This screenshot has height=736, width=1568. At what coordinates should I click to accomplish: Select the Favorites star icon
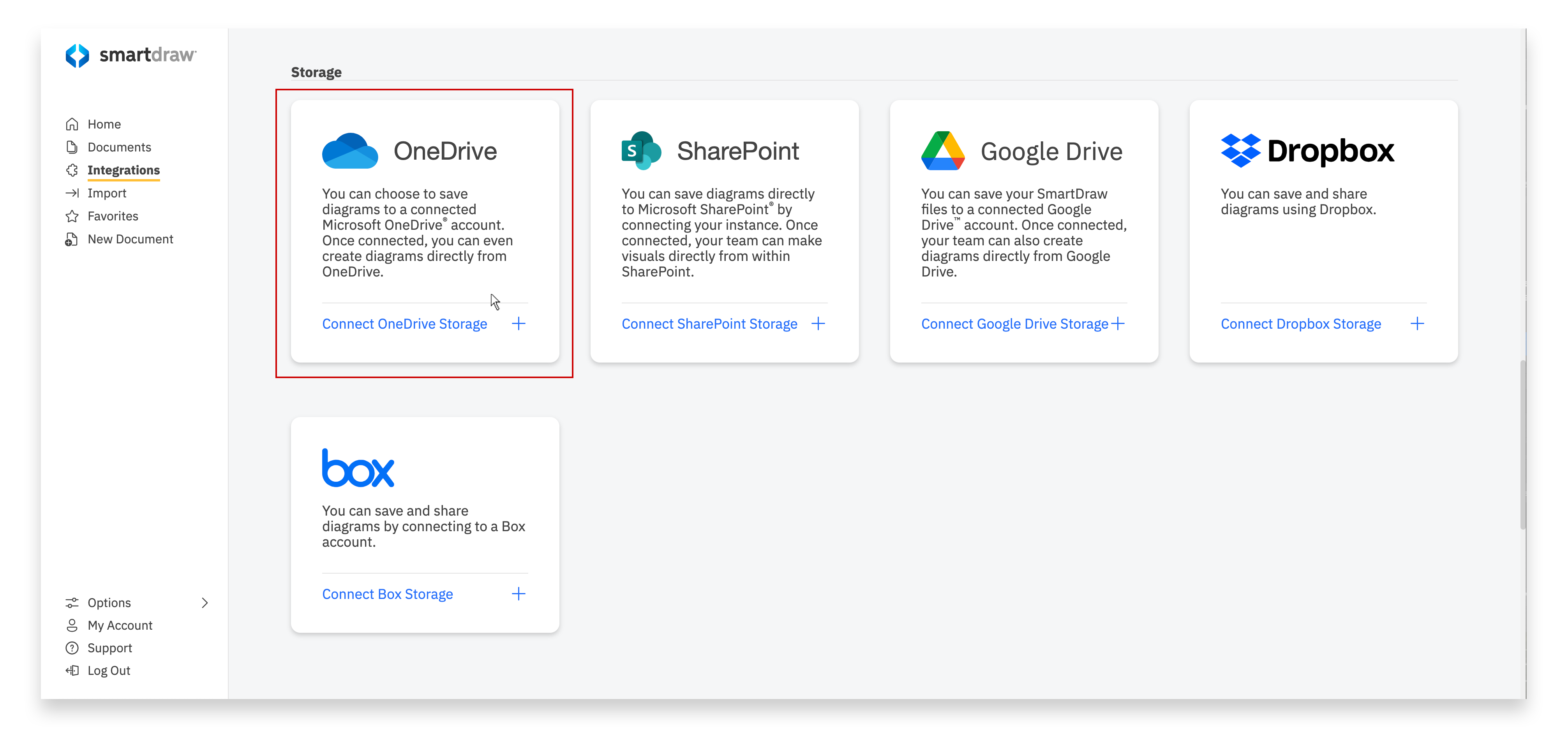(x=72, y=216)
